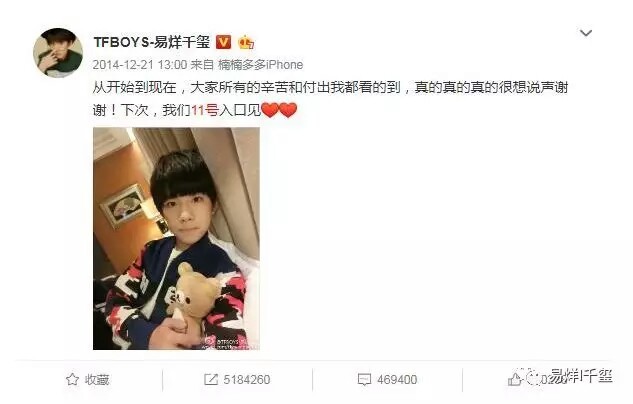Select the 收藏 label

(97, 379)
